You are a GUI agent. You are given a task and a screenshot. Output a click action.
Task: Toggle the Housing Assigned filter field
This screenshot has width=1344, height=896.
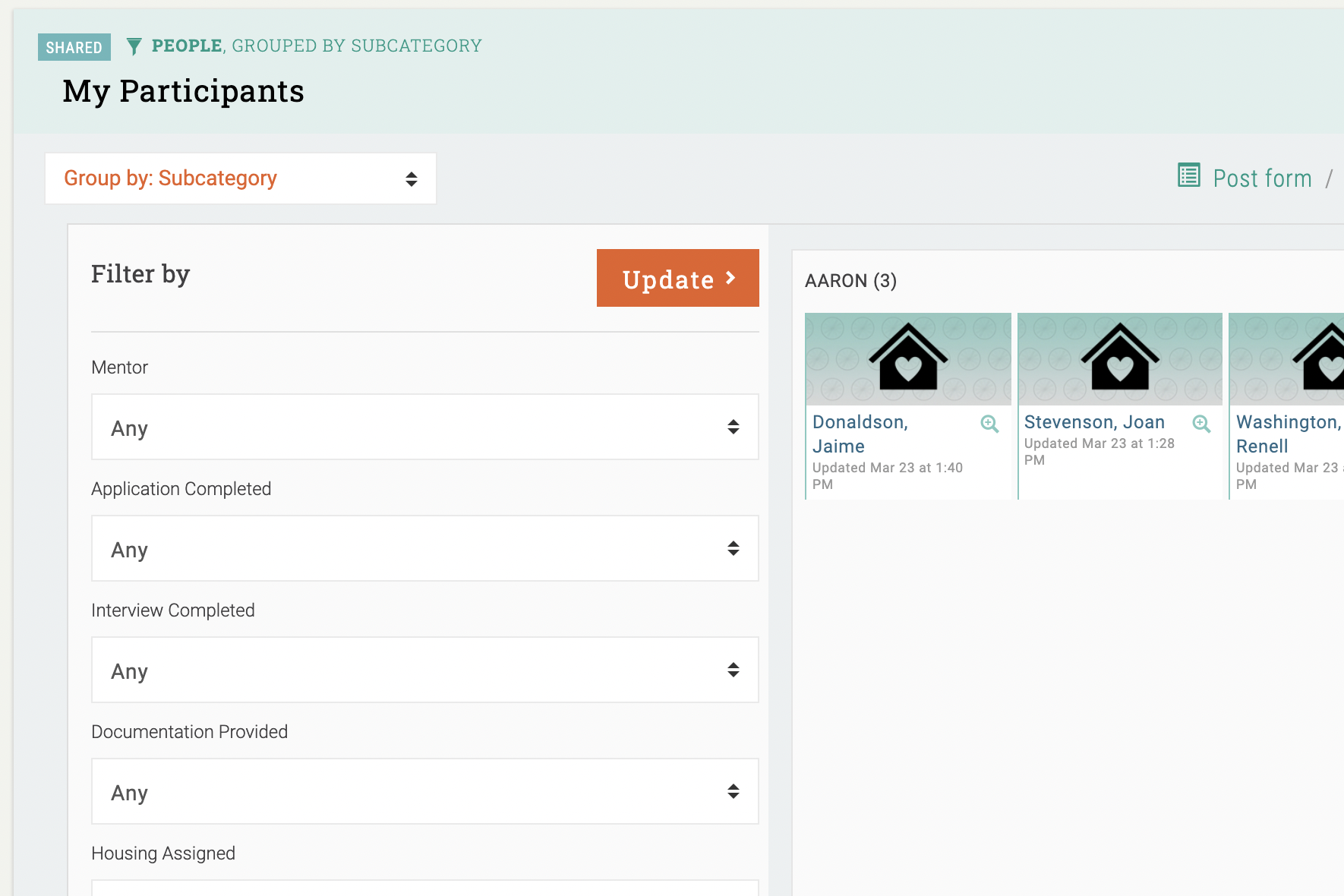click(x=424, y=890)
